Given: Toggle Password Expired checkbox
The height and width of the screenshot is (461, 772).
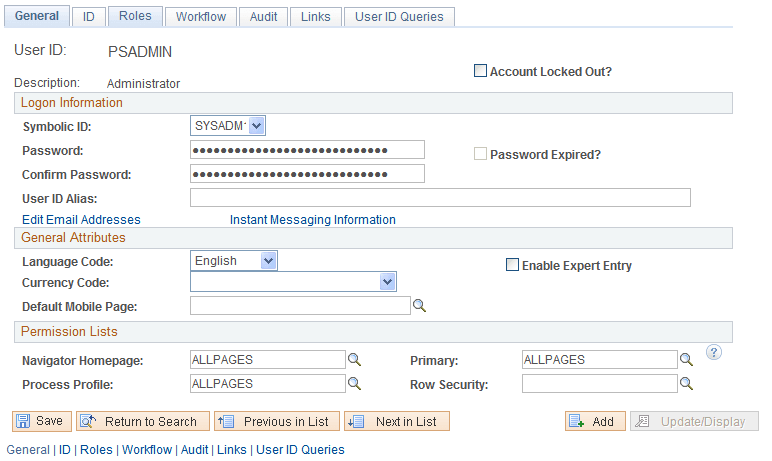Looking at the screenshot, I should (480, 155).
